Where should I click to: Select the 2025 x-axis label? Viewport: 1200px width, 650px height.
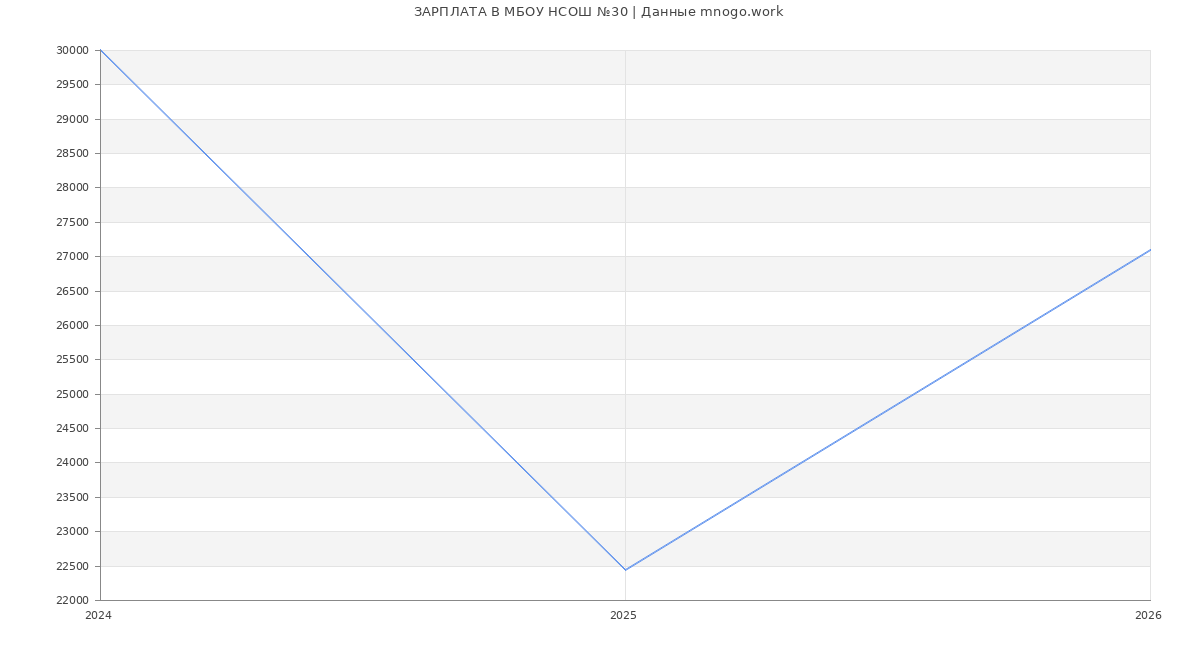(x=623, y=615)
